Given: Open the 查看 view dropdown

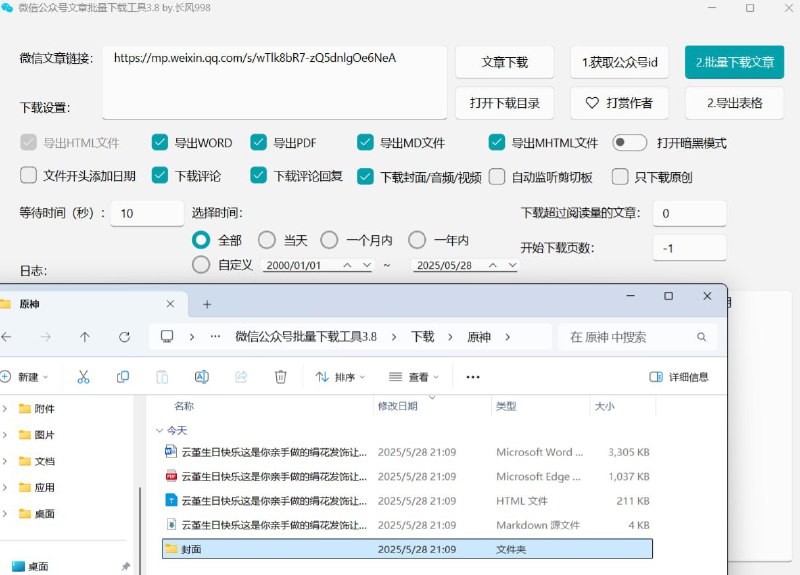Looking at the screenshot, I should (x=412, y=377).
